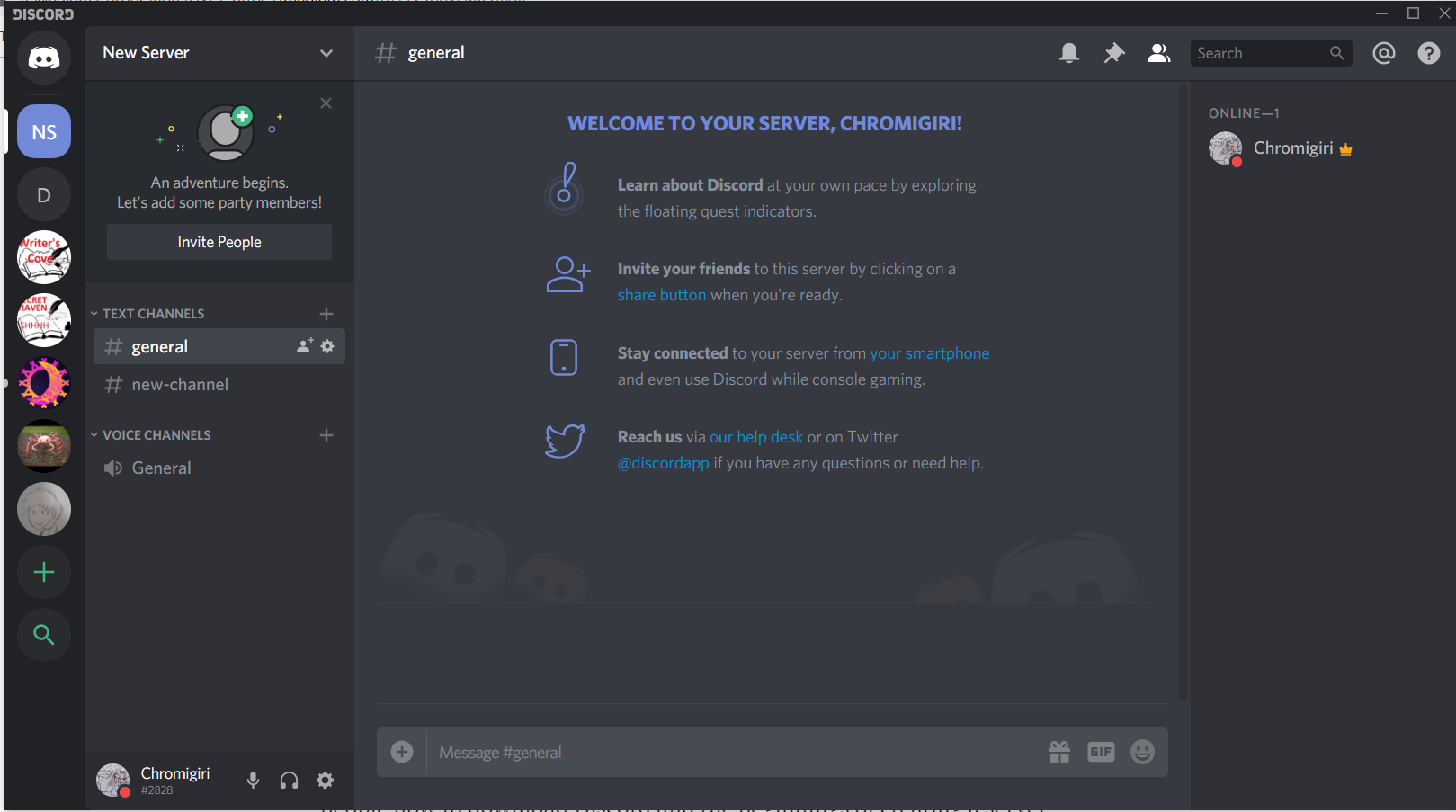Click the general channel title in header

436,53
